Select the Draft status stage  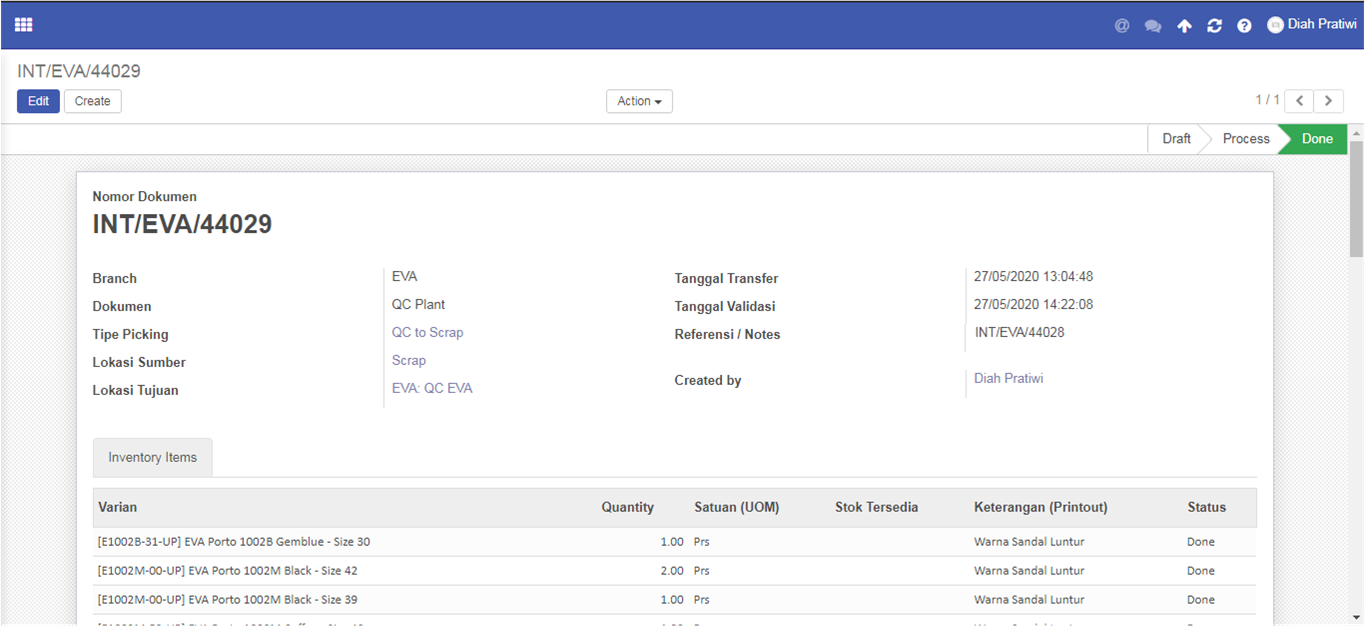[1176, 139]
